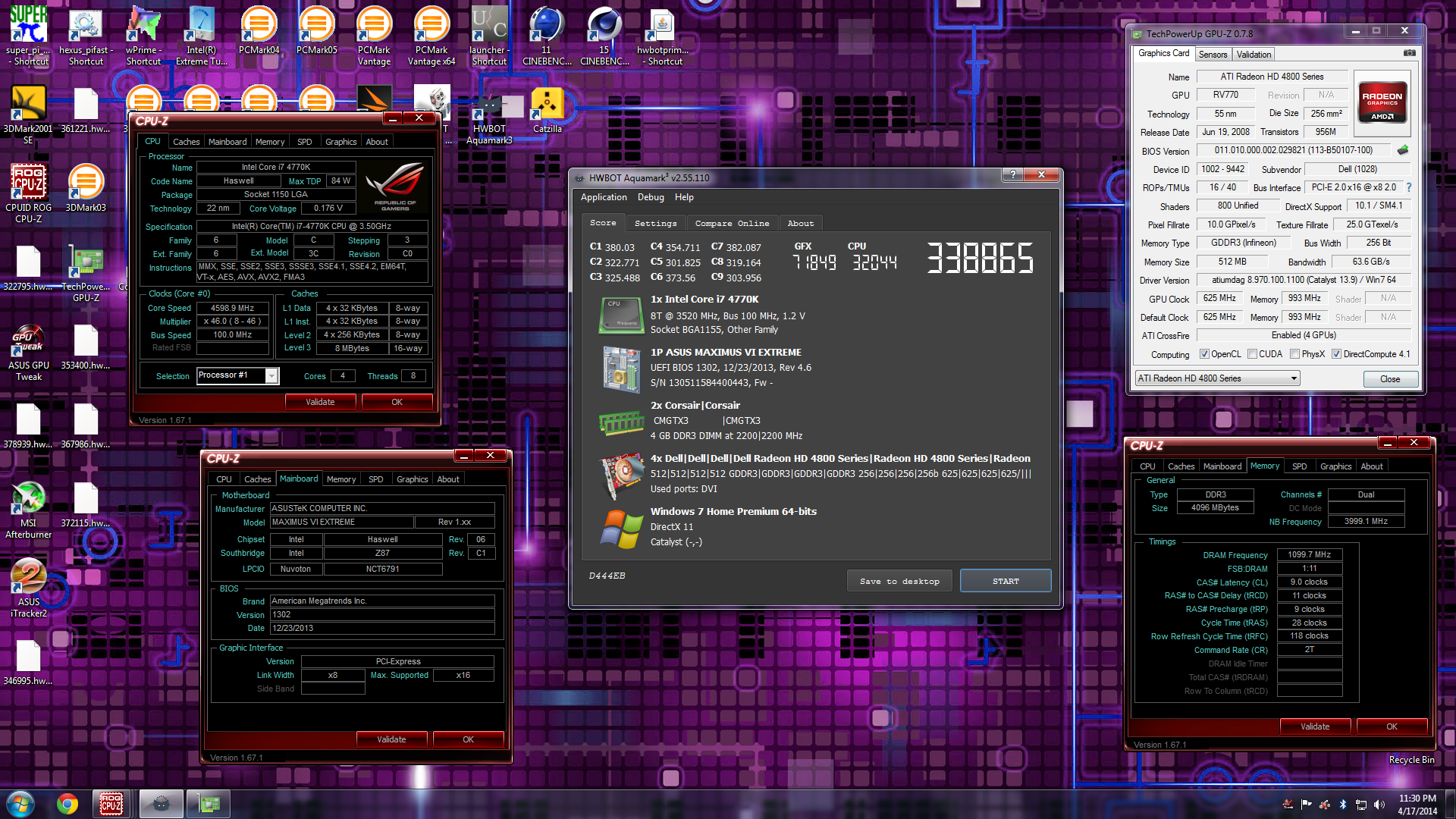
Task: Open GPU selection dropdown in GPU-Z
Action: (1217, 378)
